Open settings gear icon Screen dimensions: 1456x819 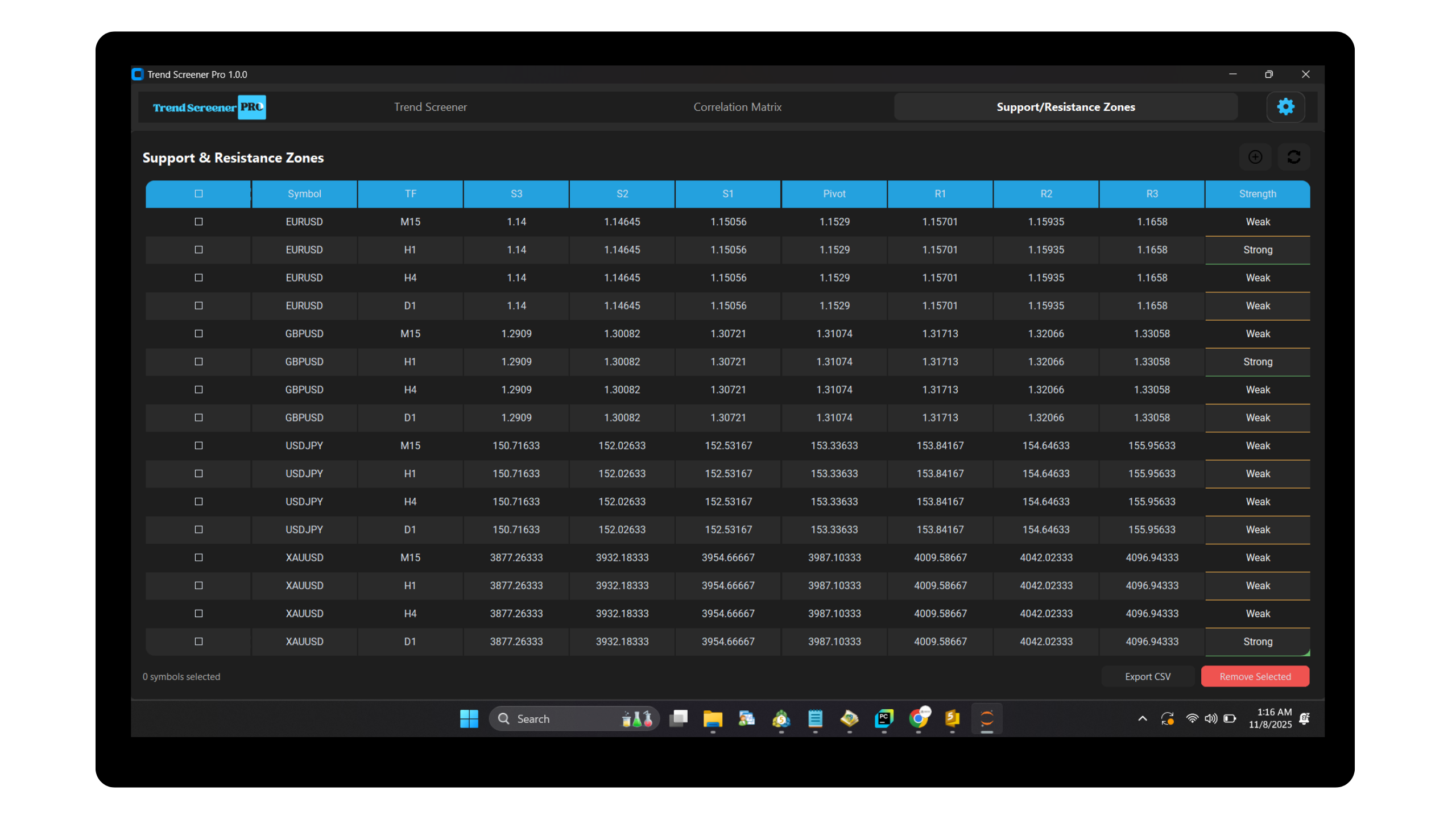[x=1285, y=107]
